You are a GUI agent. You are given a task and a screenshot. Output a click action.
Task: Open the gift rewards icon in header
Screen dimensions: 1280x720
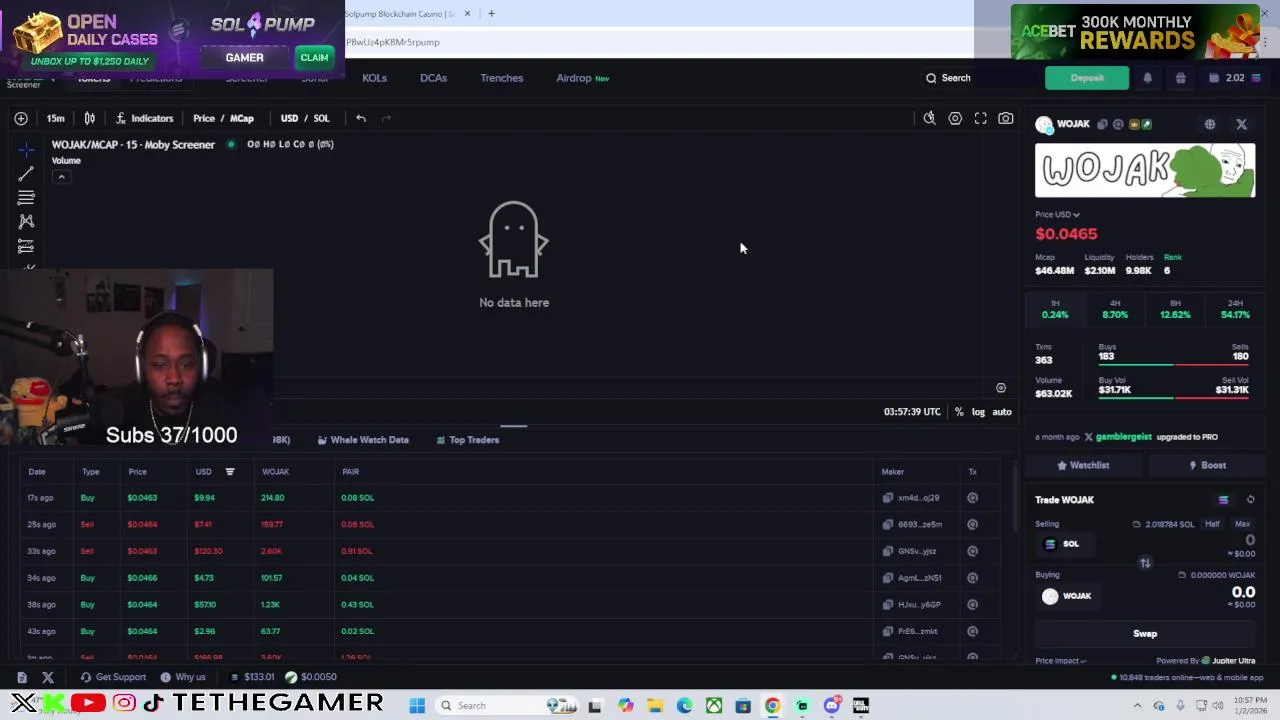pyautogui.click(x=1180, y=78)
